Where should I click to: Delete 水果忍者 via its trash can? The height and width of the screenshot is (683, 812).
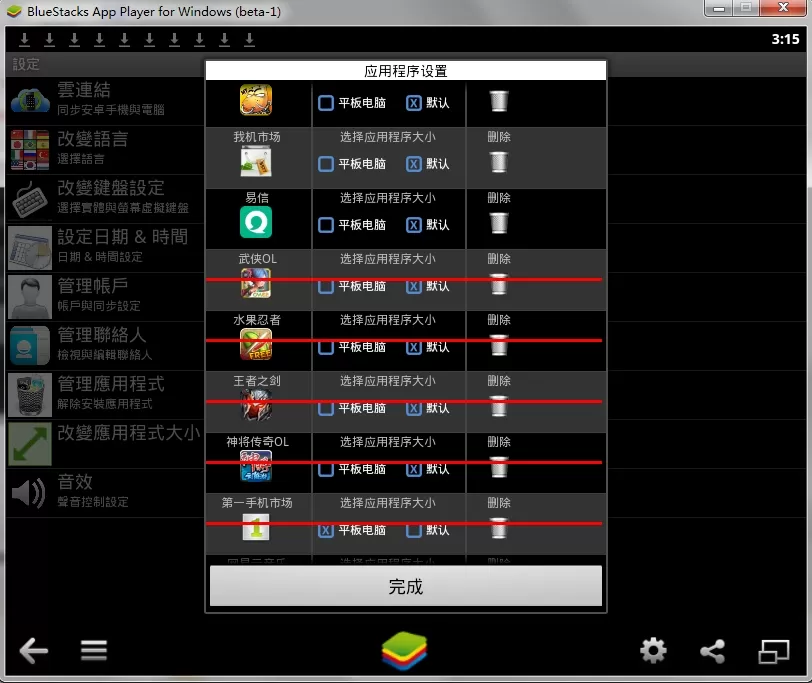coord(499,345)
